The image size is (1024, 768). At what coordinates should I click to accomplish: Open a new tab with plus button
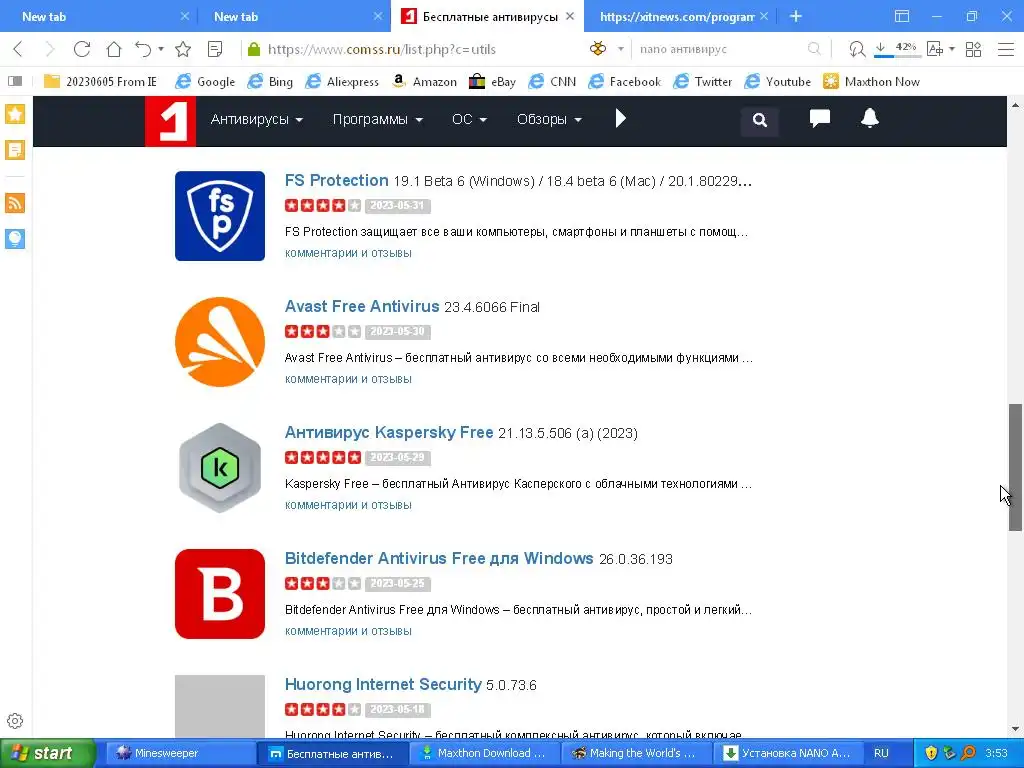click(x=795, y=16)
